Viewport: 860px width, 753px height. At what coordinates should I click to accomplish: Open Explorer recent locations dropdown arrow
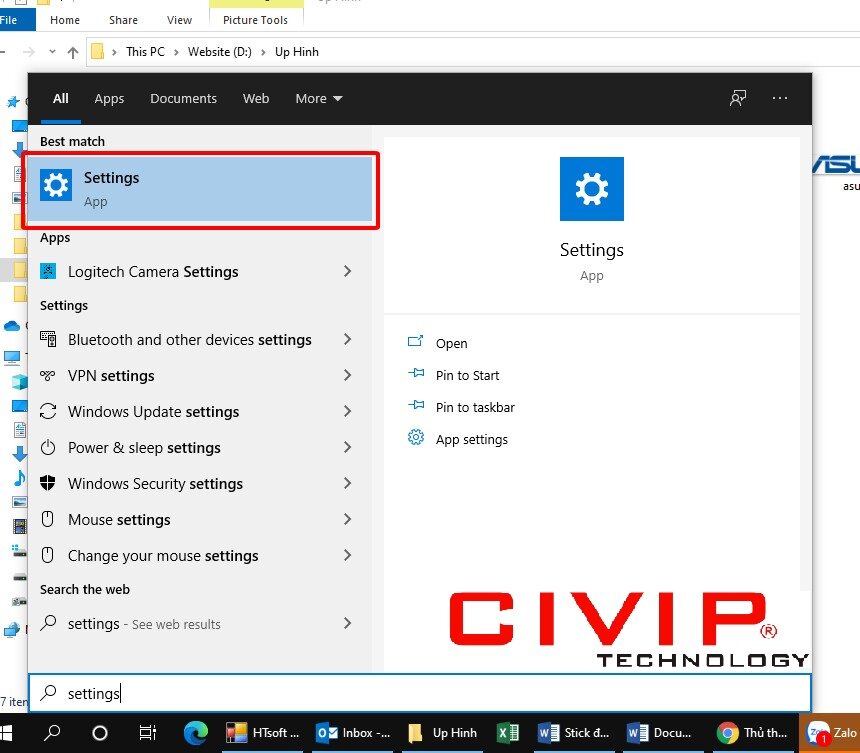[52, 52]
